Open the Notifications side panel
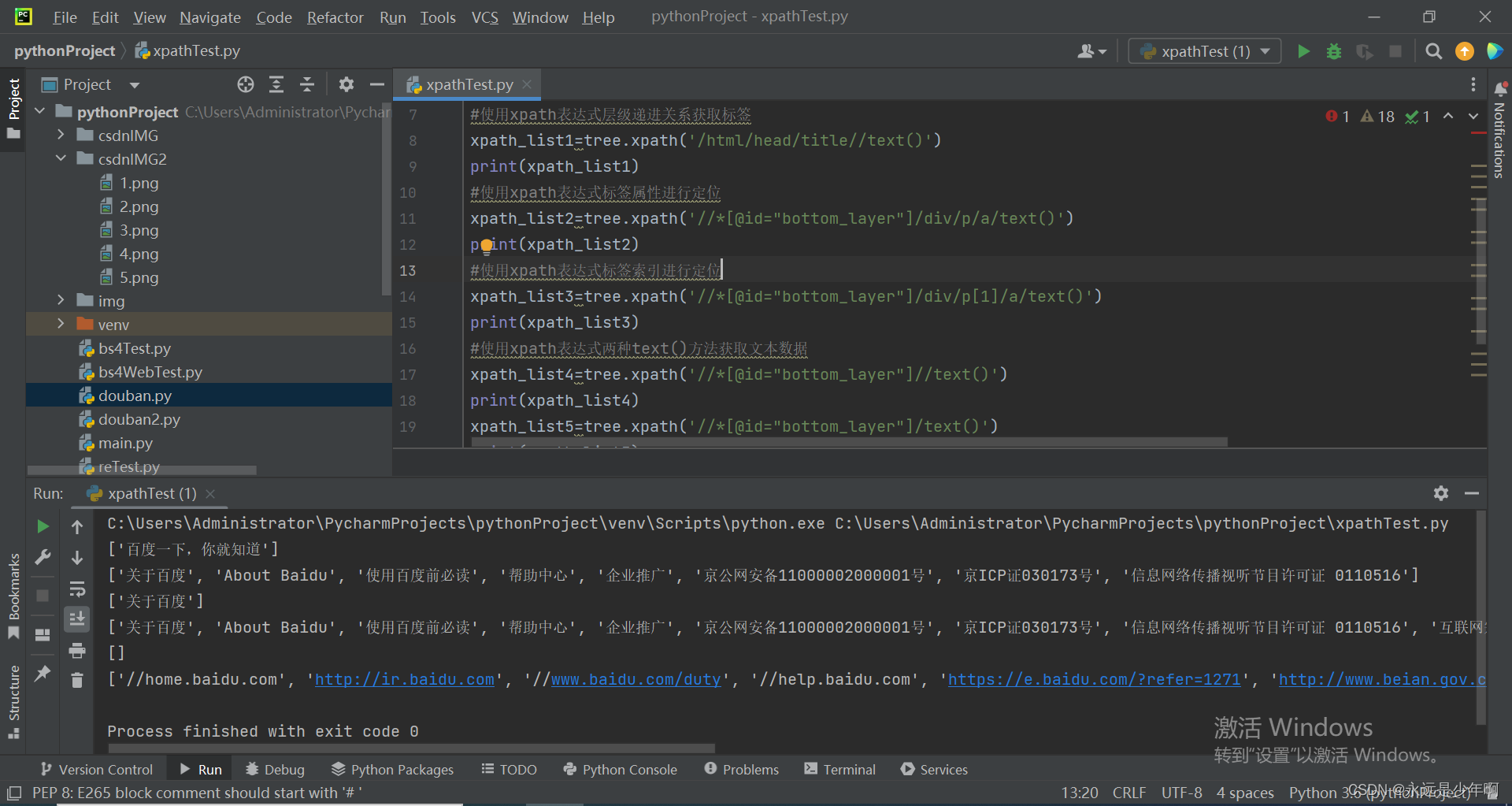The image size is (1512, 806). pos(1499,130)
